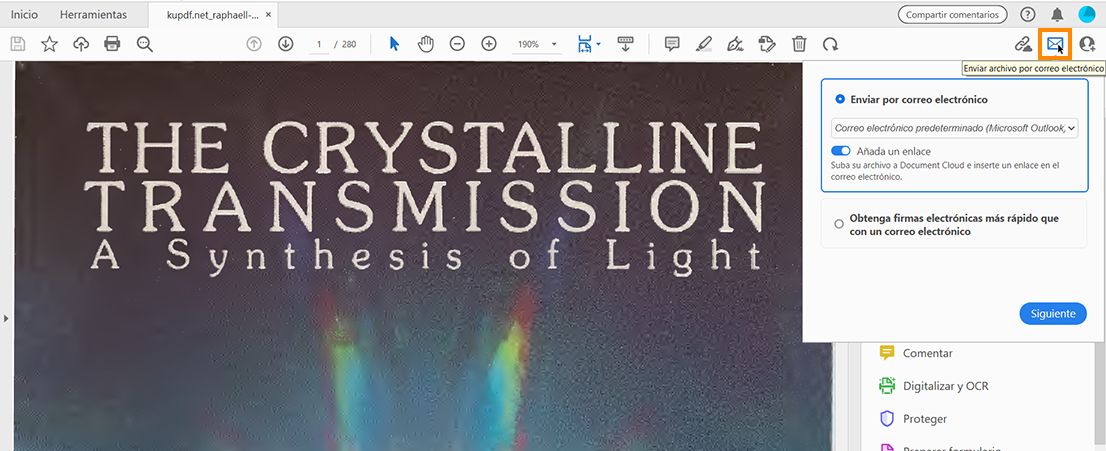Click the add person share icon

1087,44
